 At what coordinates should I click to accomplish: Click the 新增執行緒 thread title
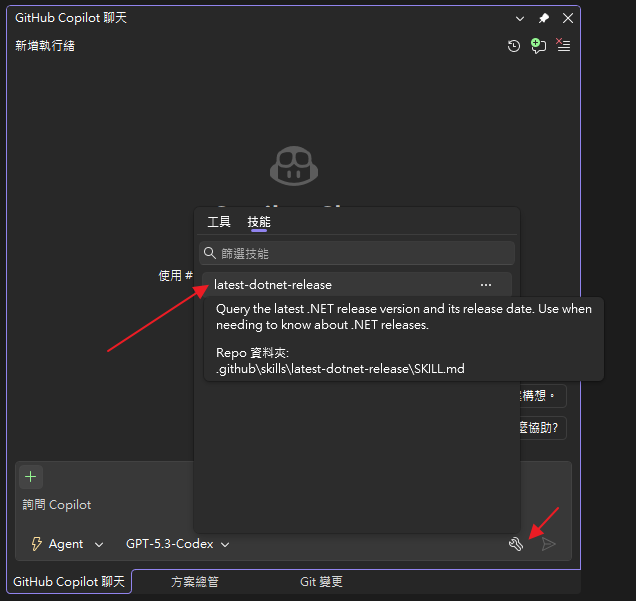point(45,46)
